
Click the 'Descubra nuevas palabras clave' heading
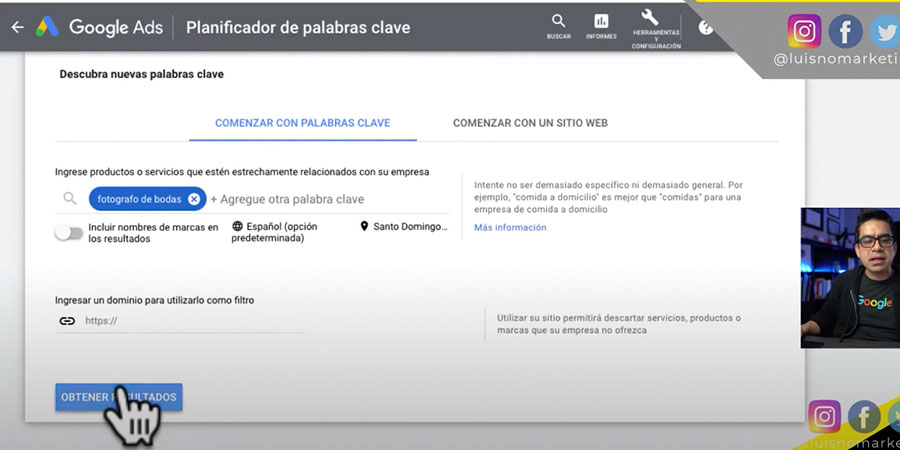141,74
